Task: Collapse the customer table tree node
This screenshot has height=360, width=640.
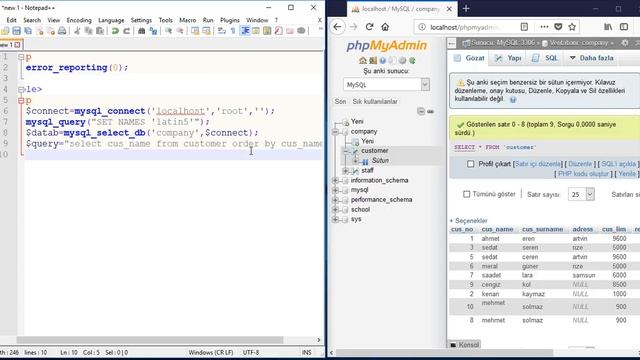Action: tap(345, 151)
